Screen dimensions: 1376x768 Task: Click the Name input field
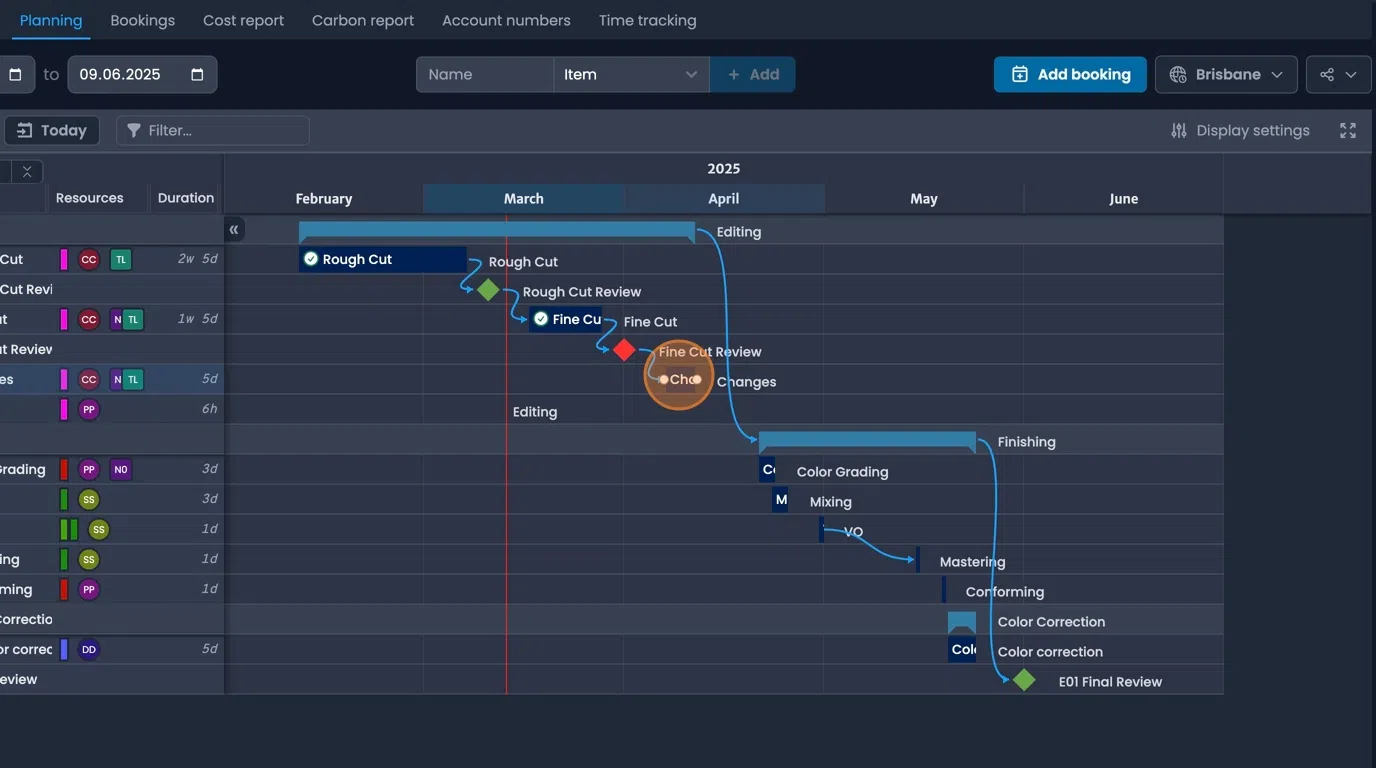(x=484, y=74)
